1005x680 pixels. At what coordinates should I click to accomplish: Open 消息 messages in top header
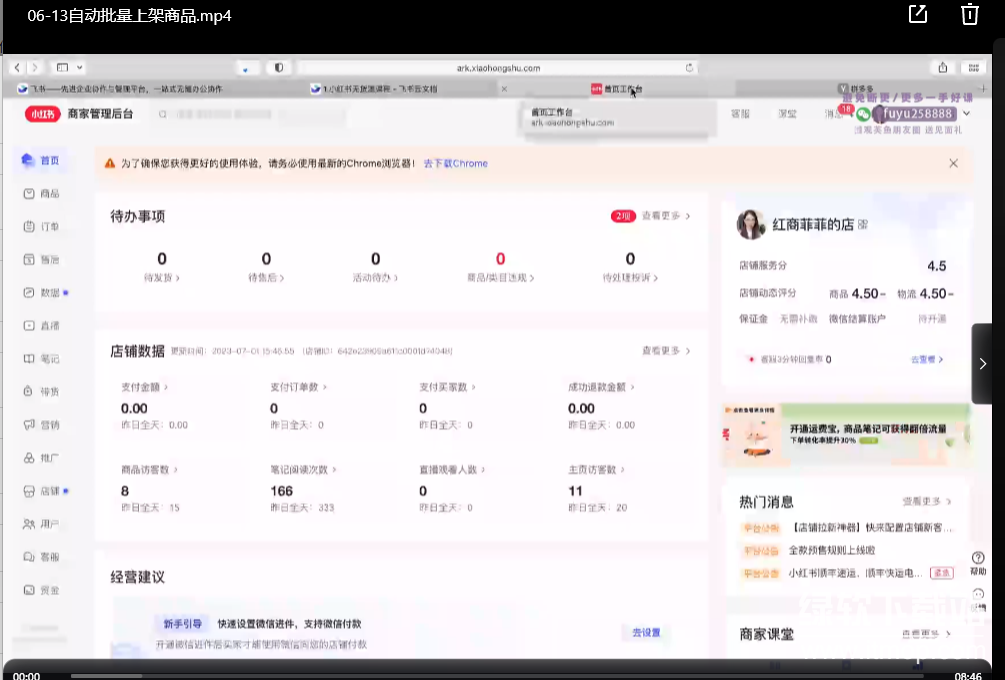(833, 114)
